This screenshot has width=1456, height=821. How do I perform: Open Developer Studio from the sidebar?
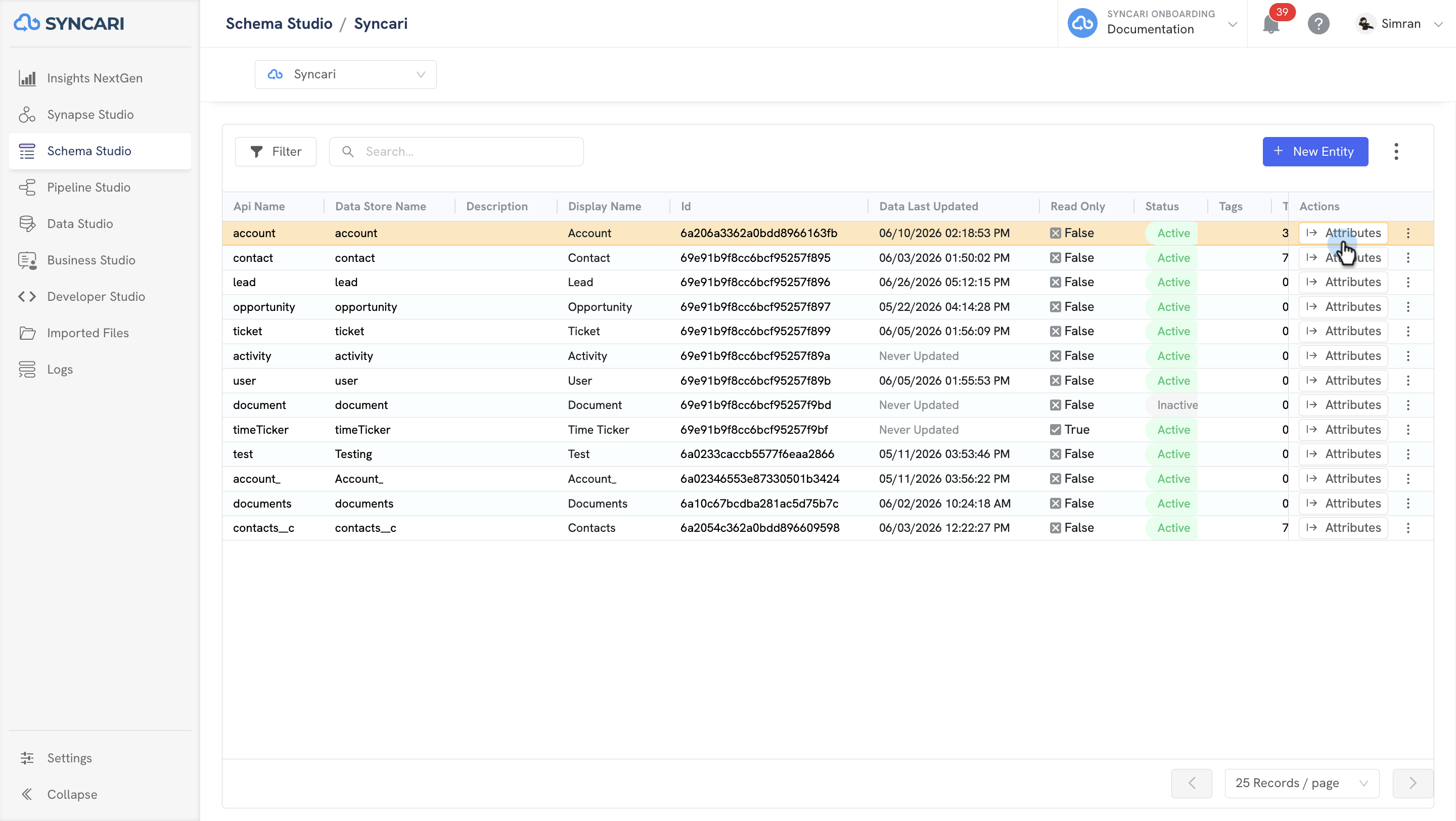(100, 297)
